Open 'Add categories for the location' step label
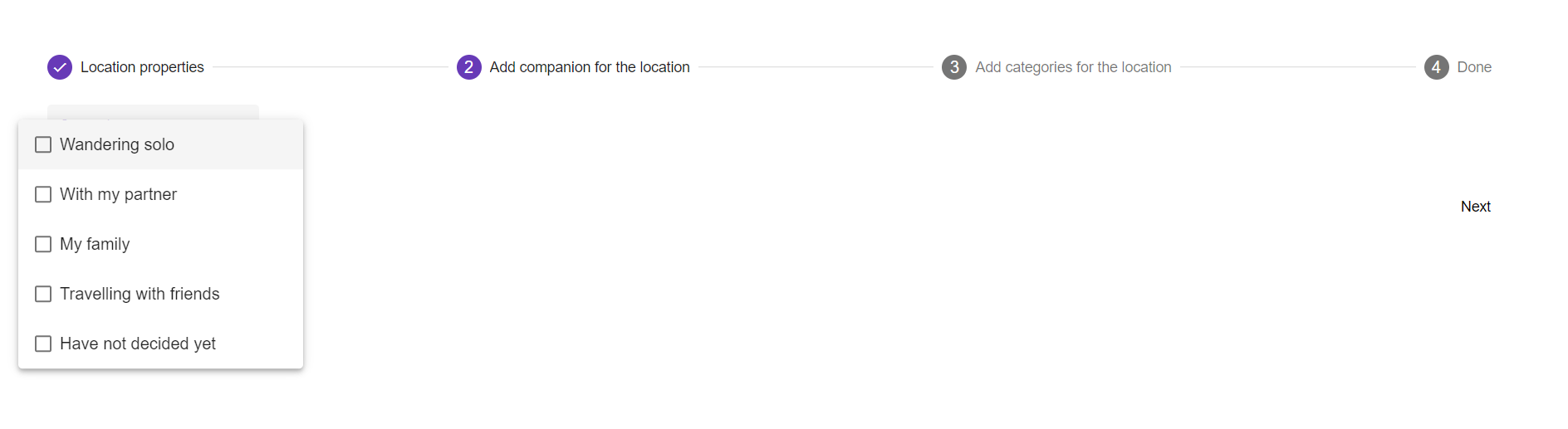 pyautogui.click(x=1073, y=67)
